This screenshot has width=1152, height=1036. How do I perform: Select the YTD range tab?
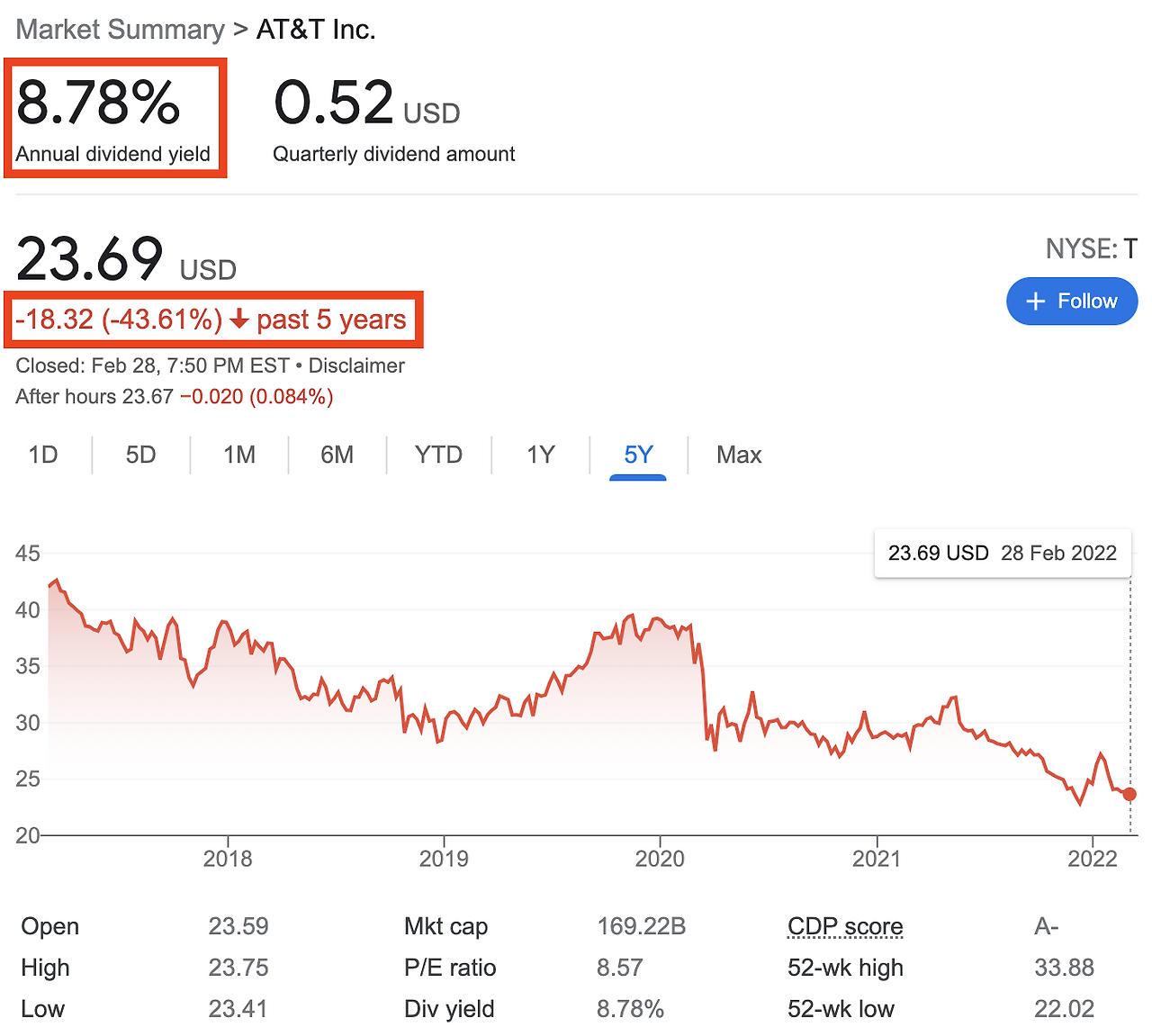[438, 455]
